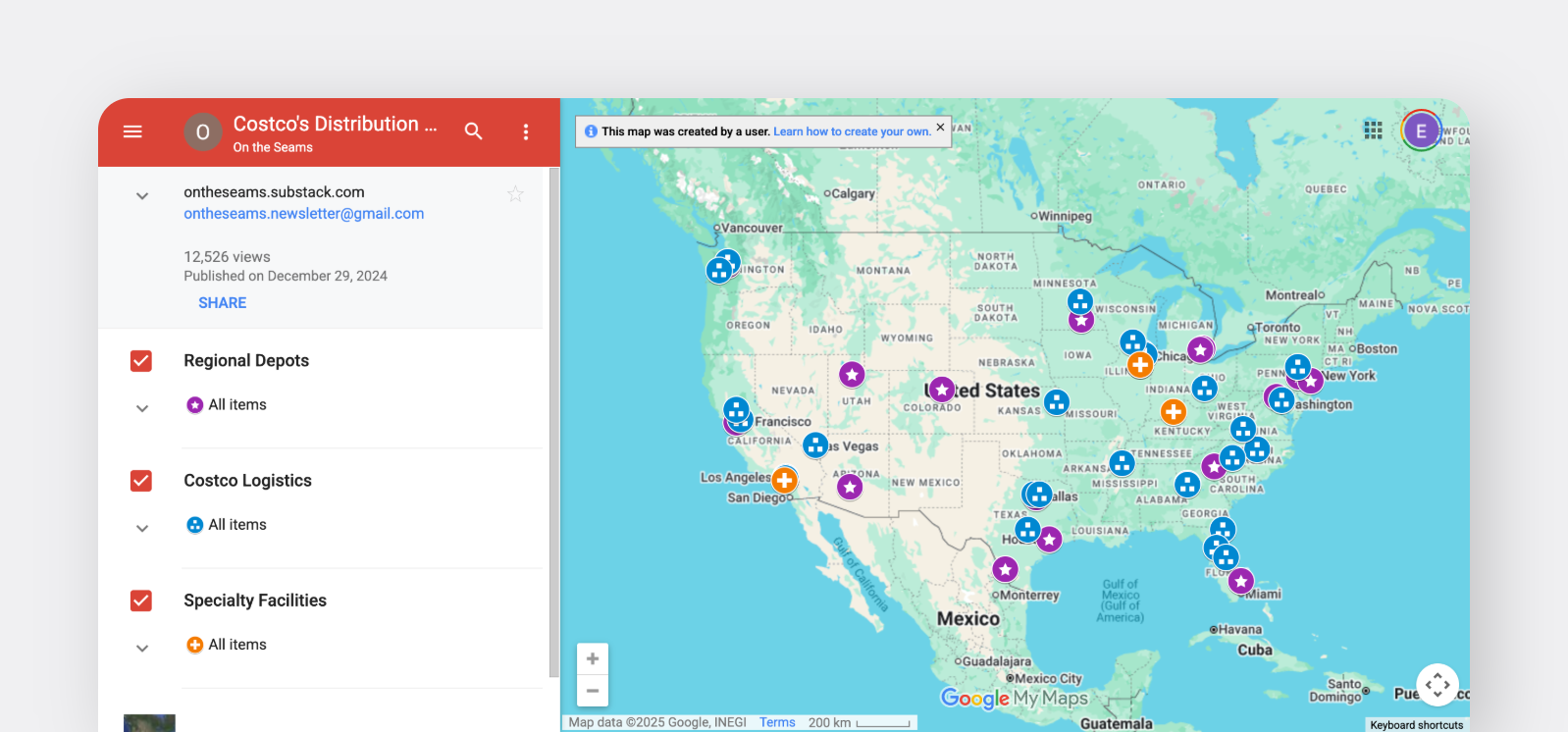Uncheck the Costco Logistics layer checkbox
Viewport: 1568px width, 732px height.
pyautogui.click(x=141, y=481)
